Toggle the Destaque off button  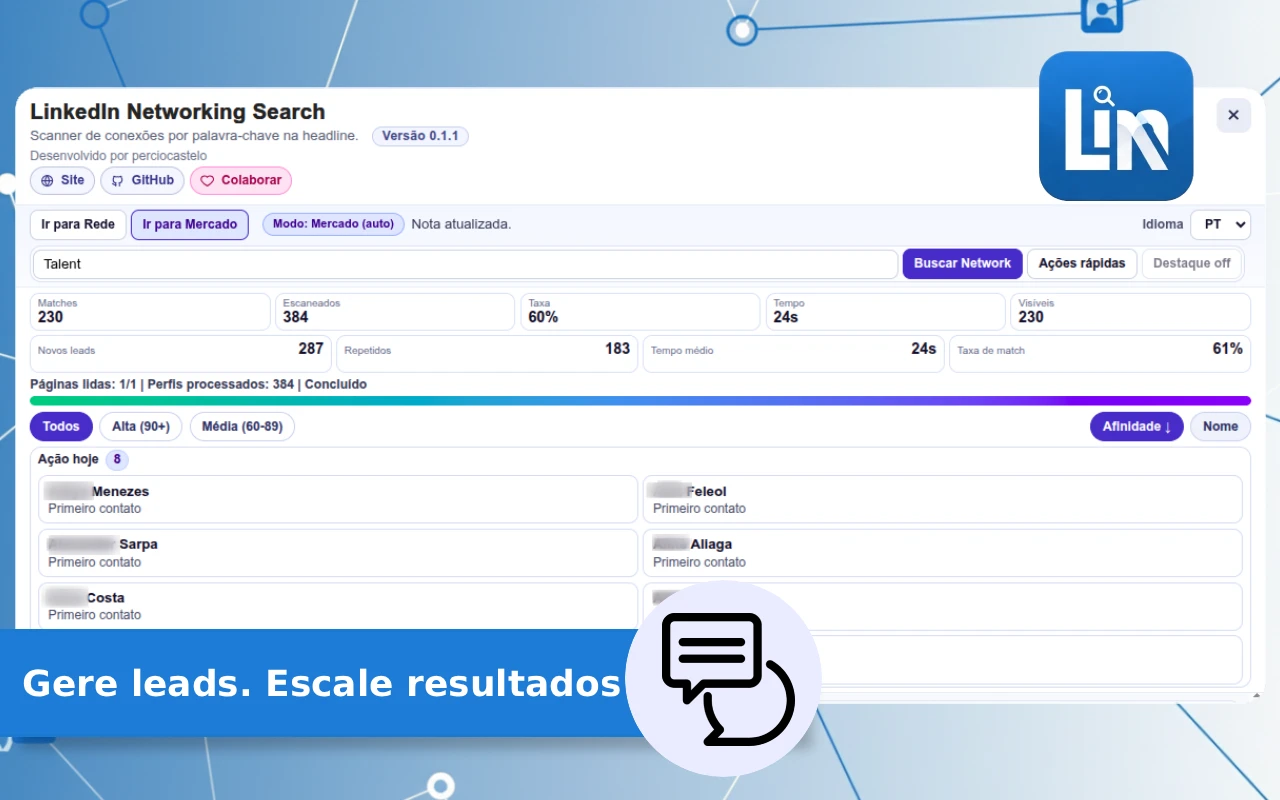click(1191, 264)
